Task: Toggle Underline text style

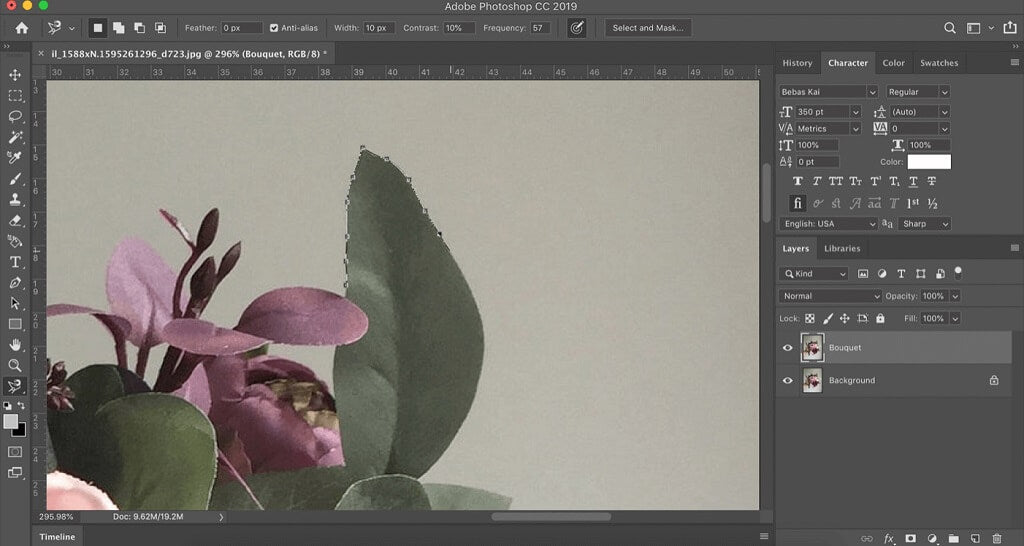Action: tap(913, 182)
